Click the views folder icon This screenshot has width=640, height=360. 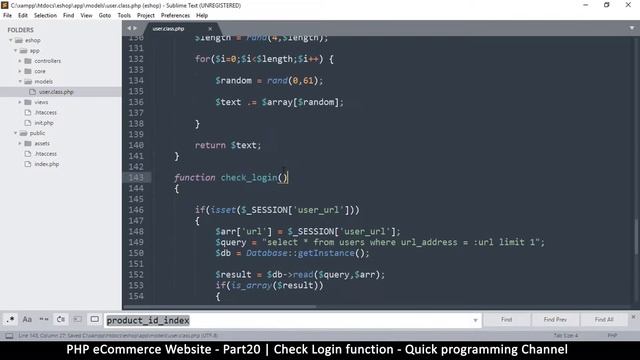point(28,102)
